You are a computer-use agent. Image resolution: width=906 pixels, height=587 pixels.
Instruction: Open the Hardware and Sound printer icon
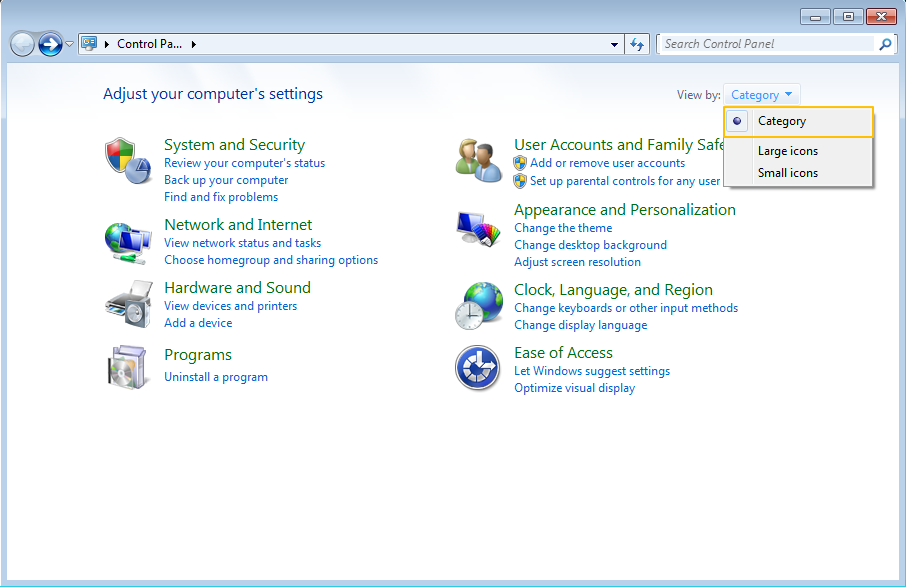click(129, 304)
